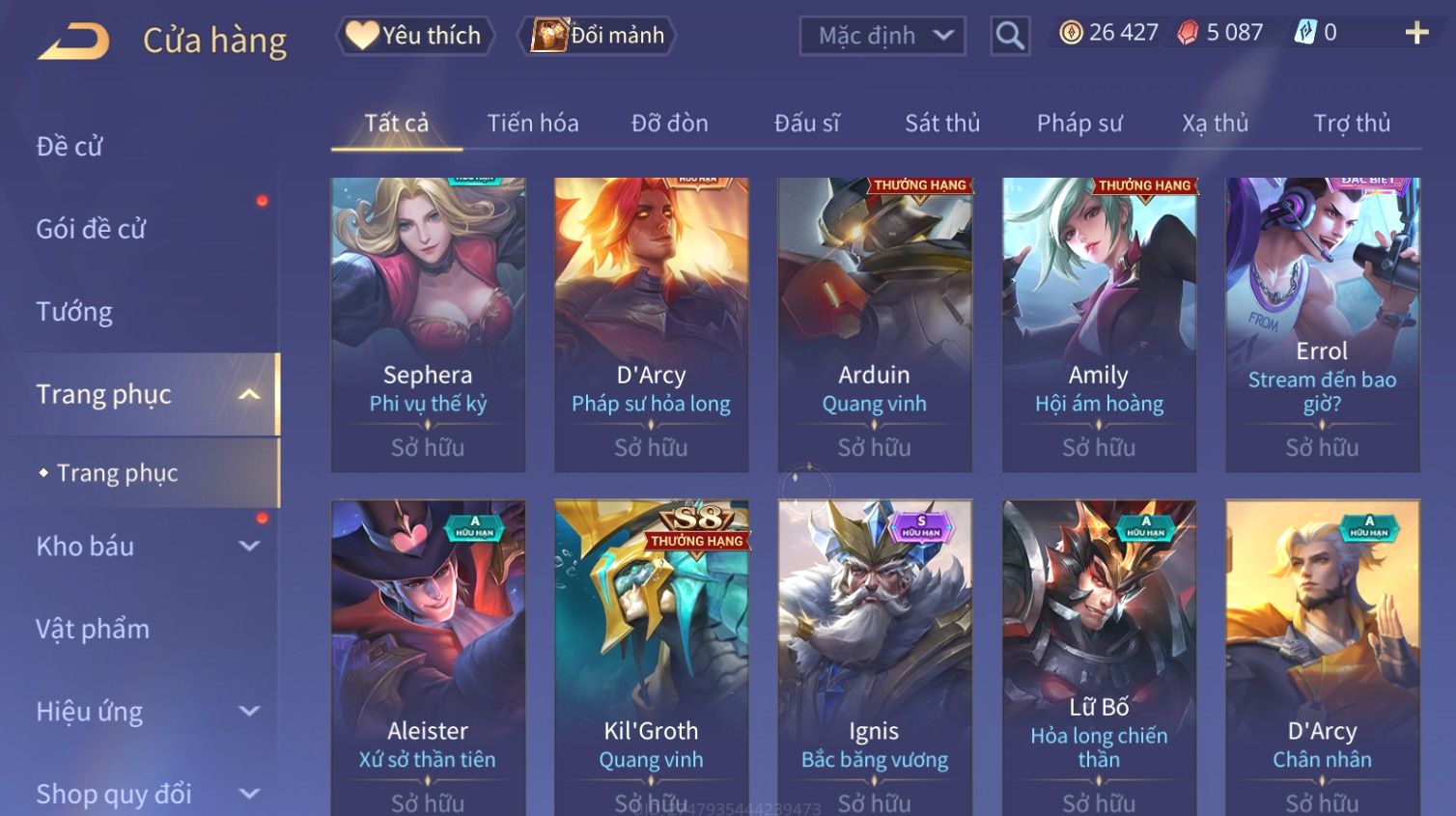1456x816 pixels.
Task: Switch to the Pháp sư tab
Action: pos(1079,124)
